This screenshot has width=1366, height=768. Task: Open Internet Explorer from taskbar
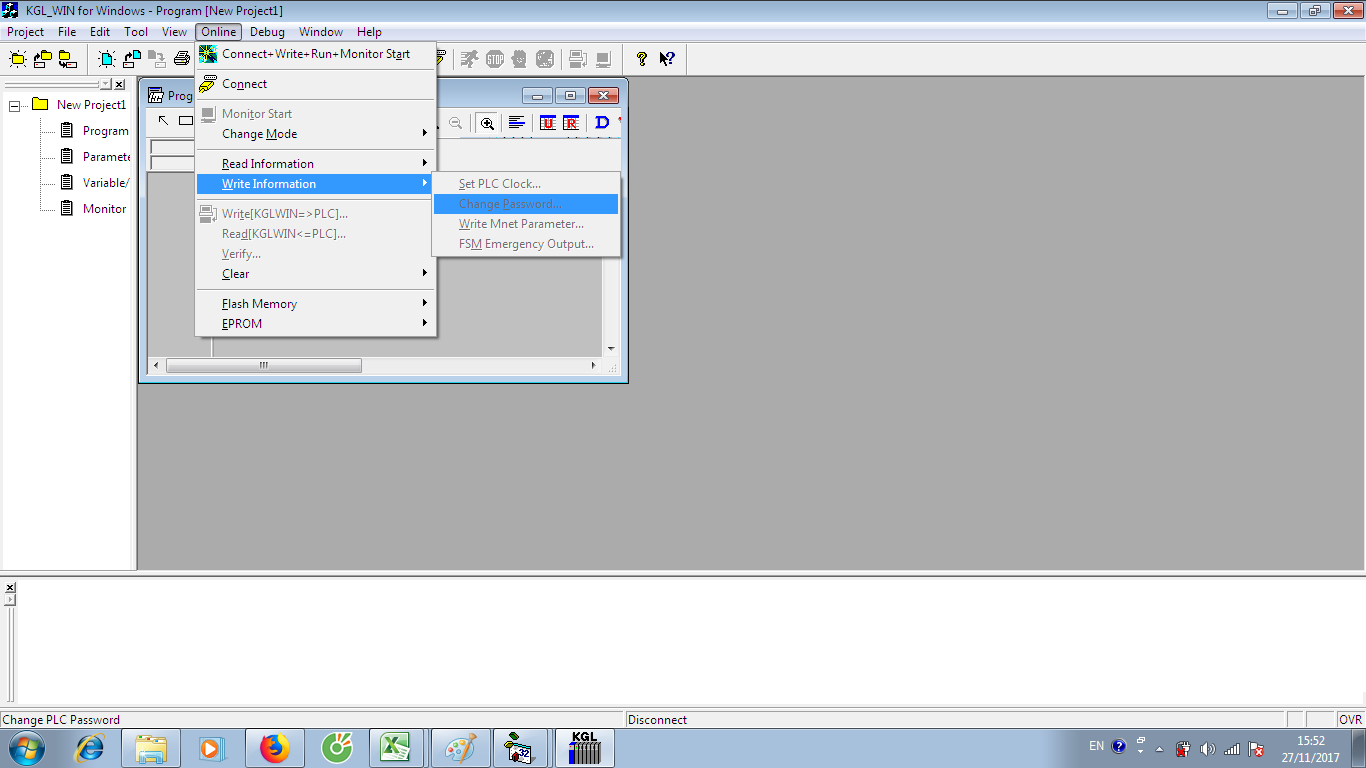click(90, 748)
